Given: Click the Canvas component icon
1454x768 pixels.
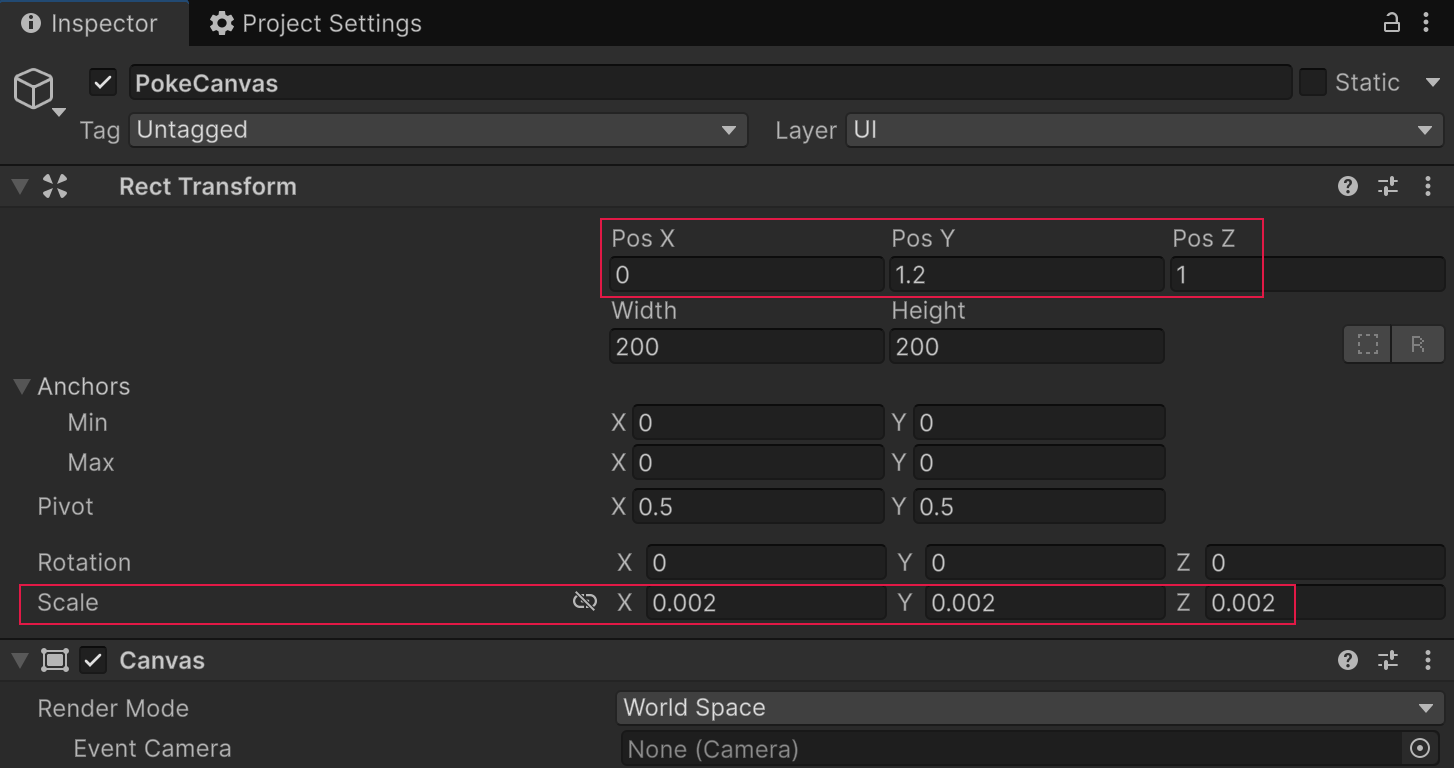Looking at the screenshot, I should coord(55,660).
